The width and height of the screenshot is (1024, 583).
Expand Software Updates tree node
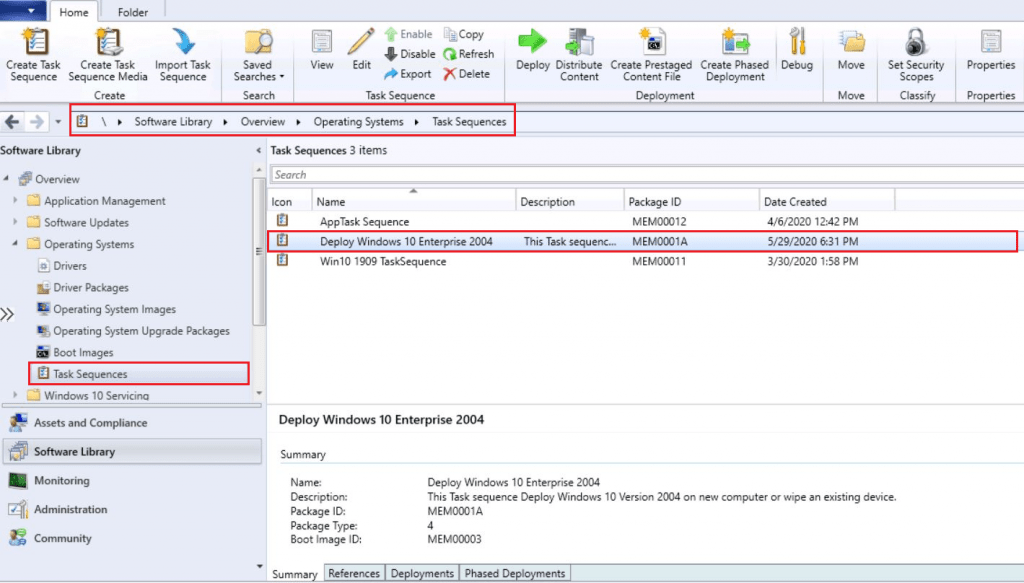(x=15, y=222)
